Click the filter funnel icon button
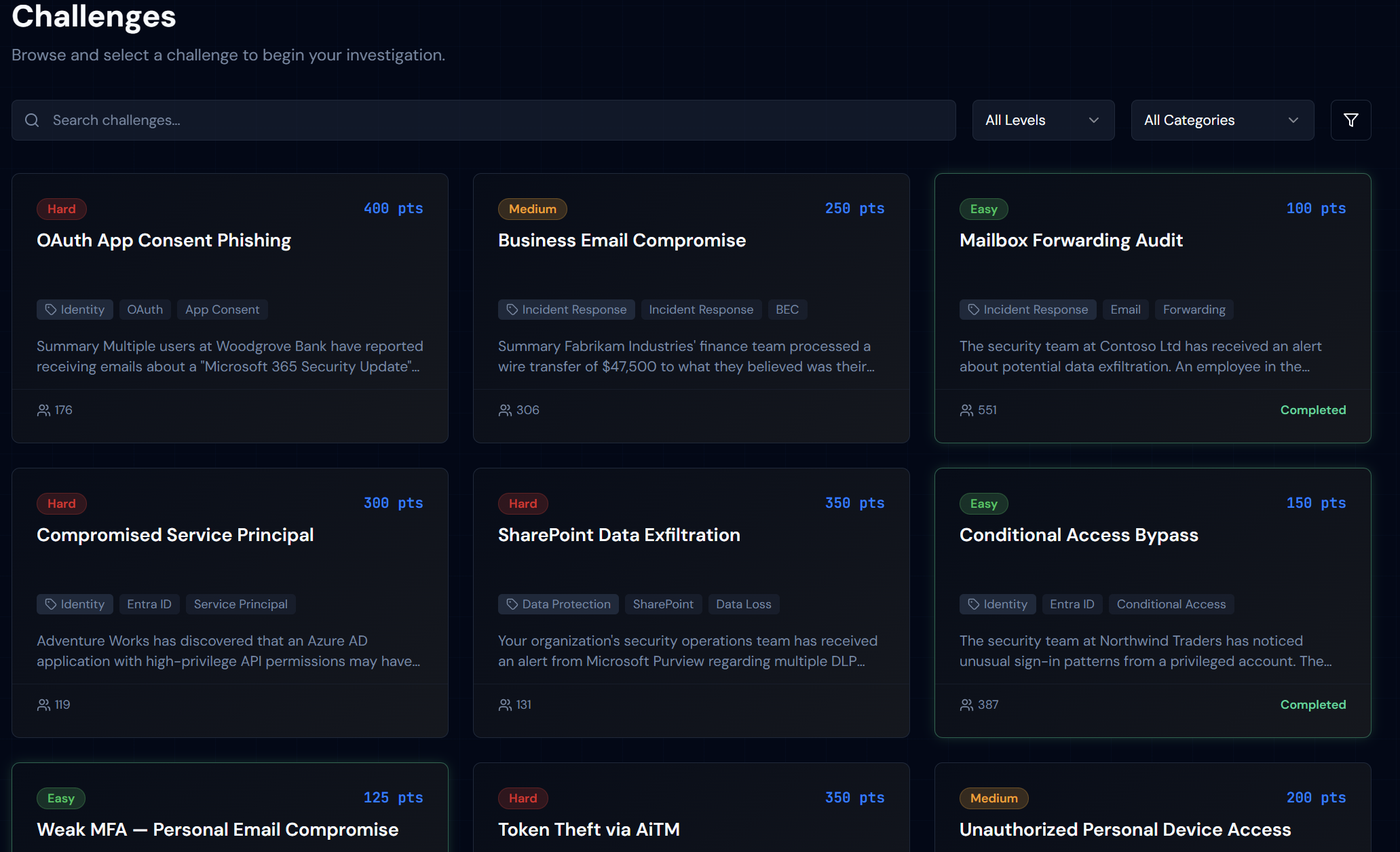 click(x=1350, y=120)
